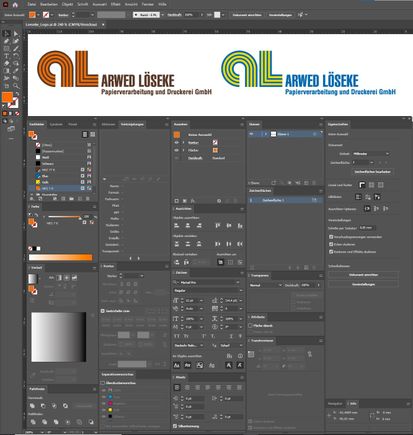Click the Unite shape mode in Pathfinder

pyautogui.click(x=32, y=406)
